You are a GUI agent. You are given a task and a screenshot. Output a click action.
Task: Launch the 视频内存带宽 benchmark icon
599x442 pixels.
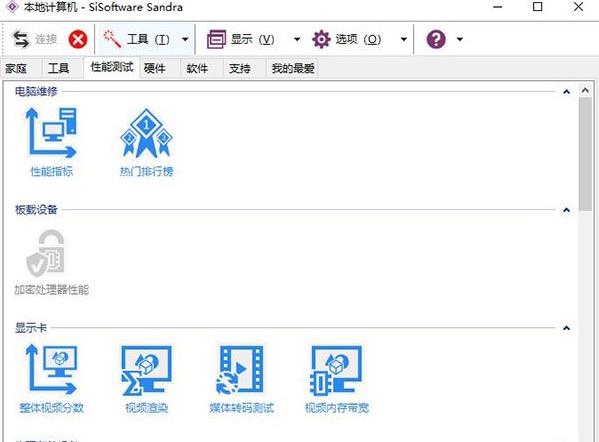pyautogui.click(x=336, y=370)
